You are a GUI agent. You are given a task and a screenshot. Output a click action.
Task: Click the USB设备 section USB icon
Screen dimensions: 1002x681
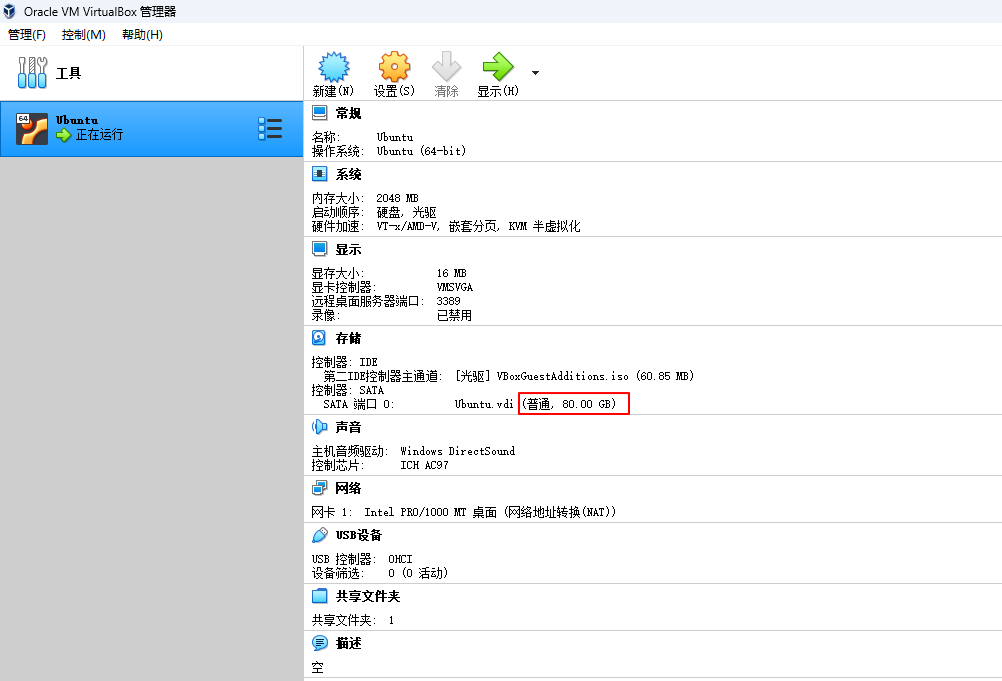pyautogui.click(x=320, y=535)
